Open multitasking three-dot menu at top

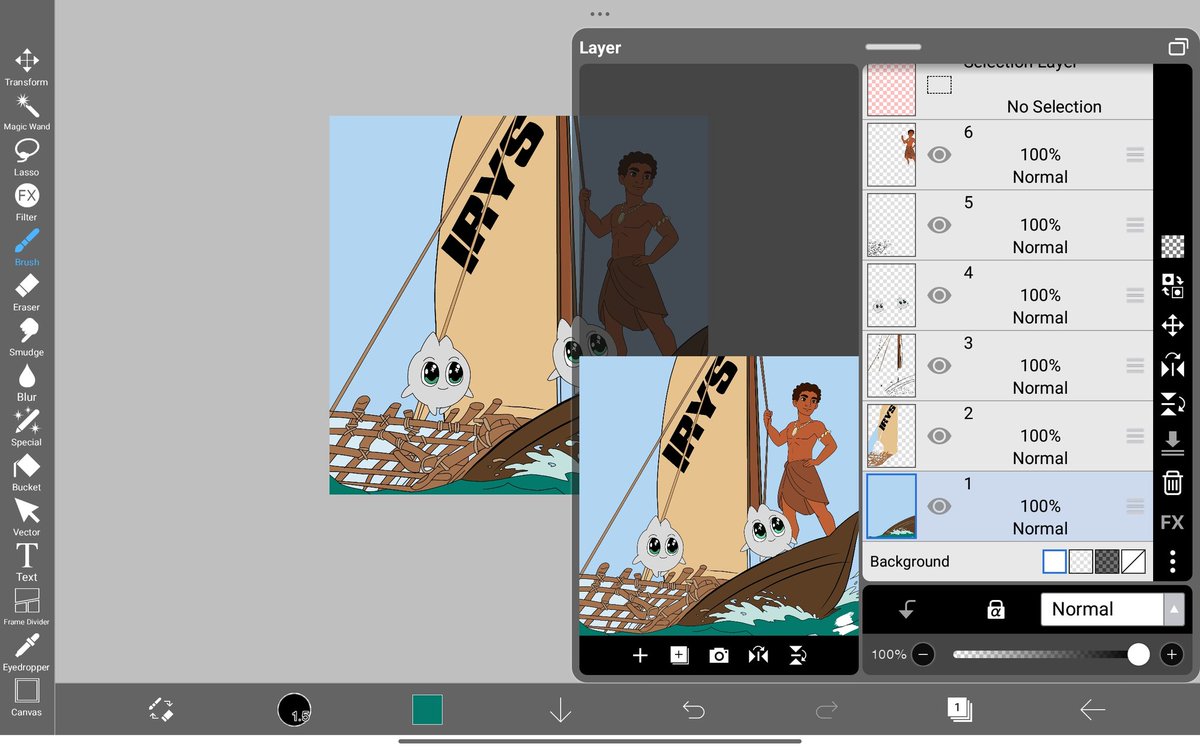pyautogui.click(x=600, y=14)
